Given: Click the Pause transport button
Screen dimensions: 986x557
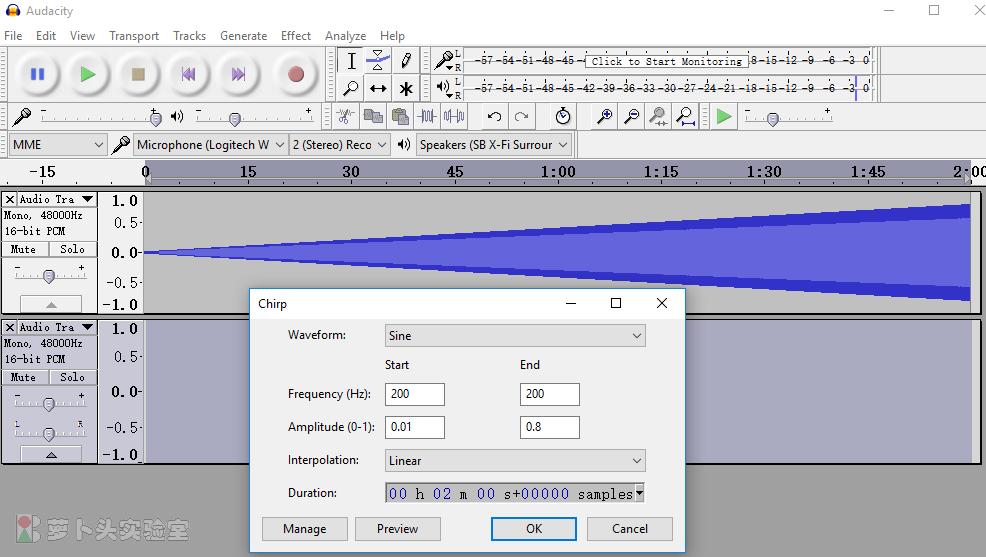Looking at the screenshot, I should tap(37, 74).
